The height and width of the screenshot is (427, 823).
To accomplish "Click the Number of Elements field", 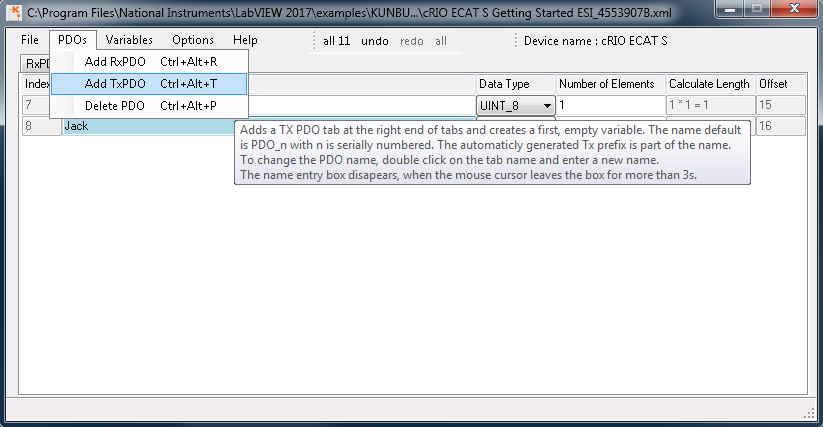I will click(x=609, y=105).
